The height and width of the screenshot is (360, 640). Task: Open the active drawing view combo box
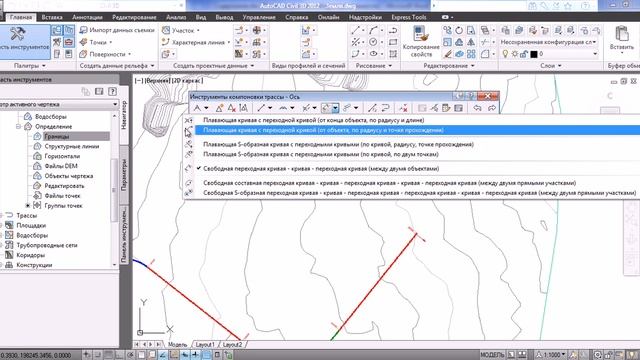[x=59, y=104]
